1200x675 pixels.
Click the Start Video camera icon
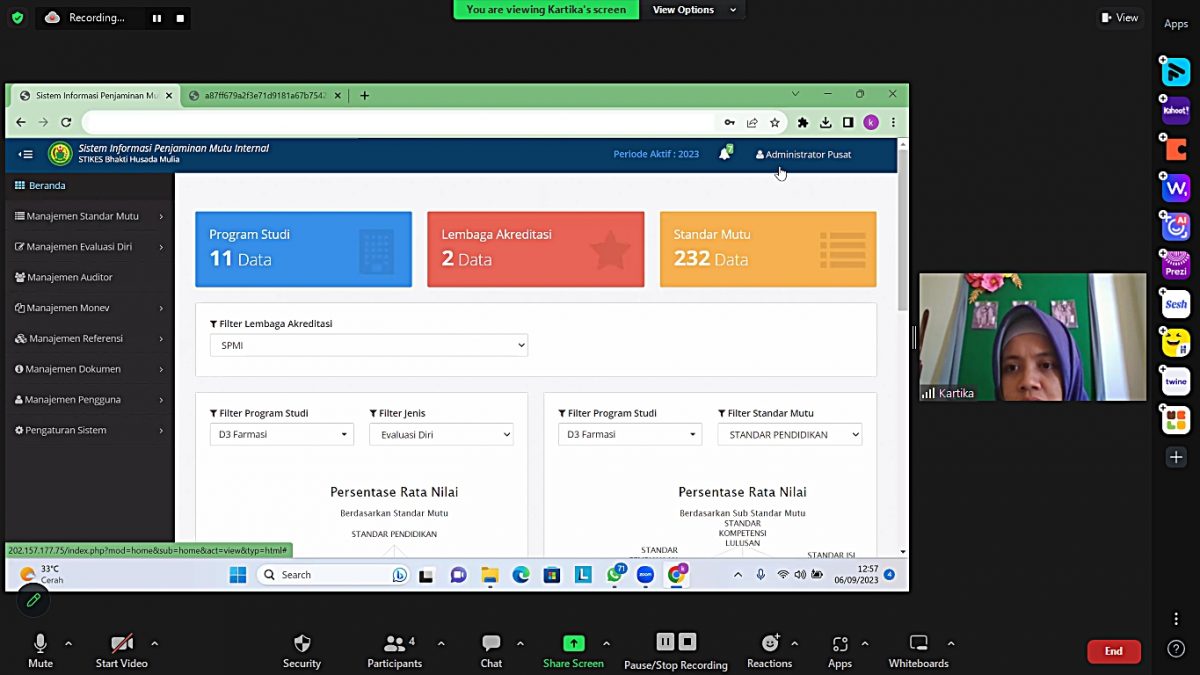[121, 644]
